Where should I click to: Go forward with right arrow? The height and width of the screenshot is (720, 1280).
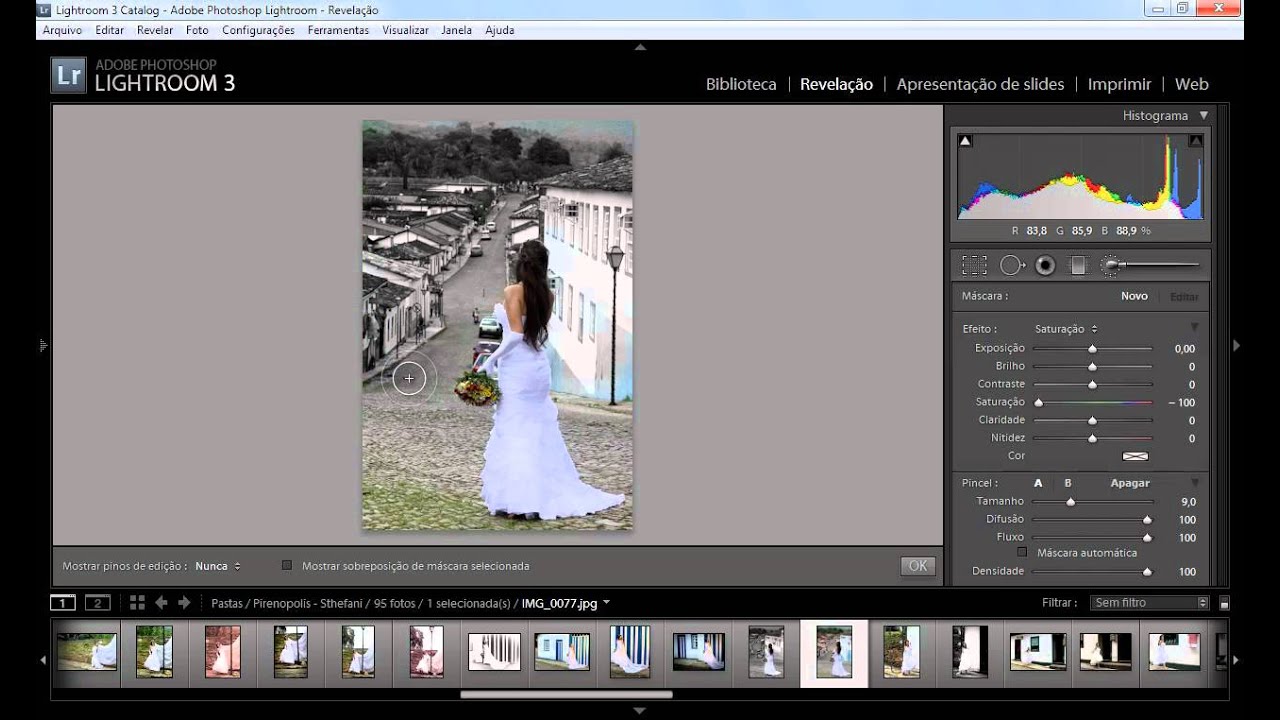pyautogui.click(x=184, y=602)
